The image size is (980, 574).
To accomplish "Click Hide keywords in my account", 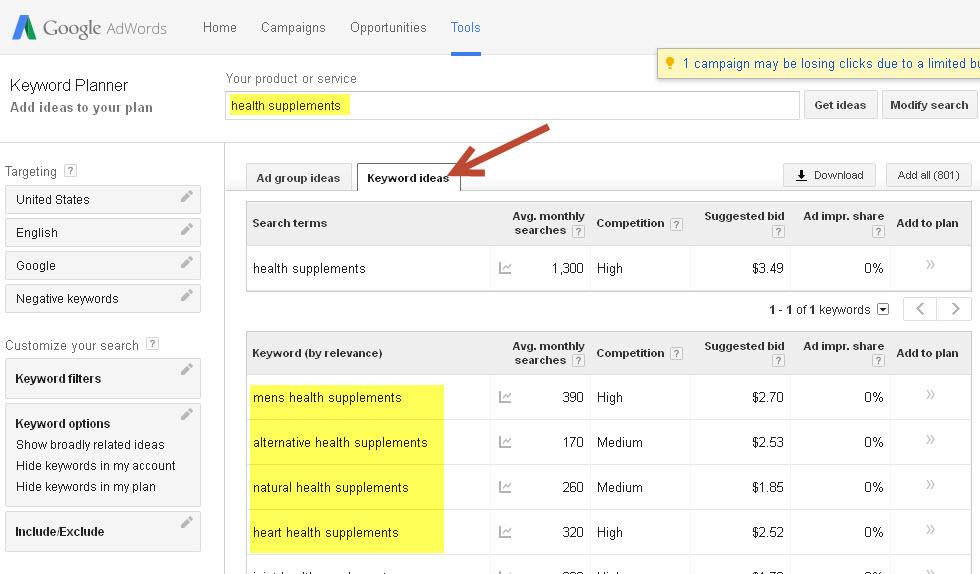I will click(x=96, y=466).
